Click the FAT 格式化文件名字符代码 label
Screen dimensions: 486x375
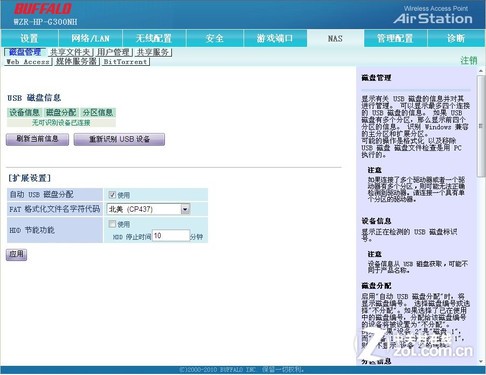point(55,209)
